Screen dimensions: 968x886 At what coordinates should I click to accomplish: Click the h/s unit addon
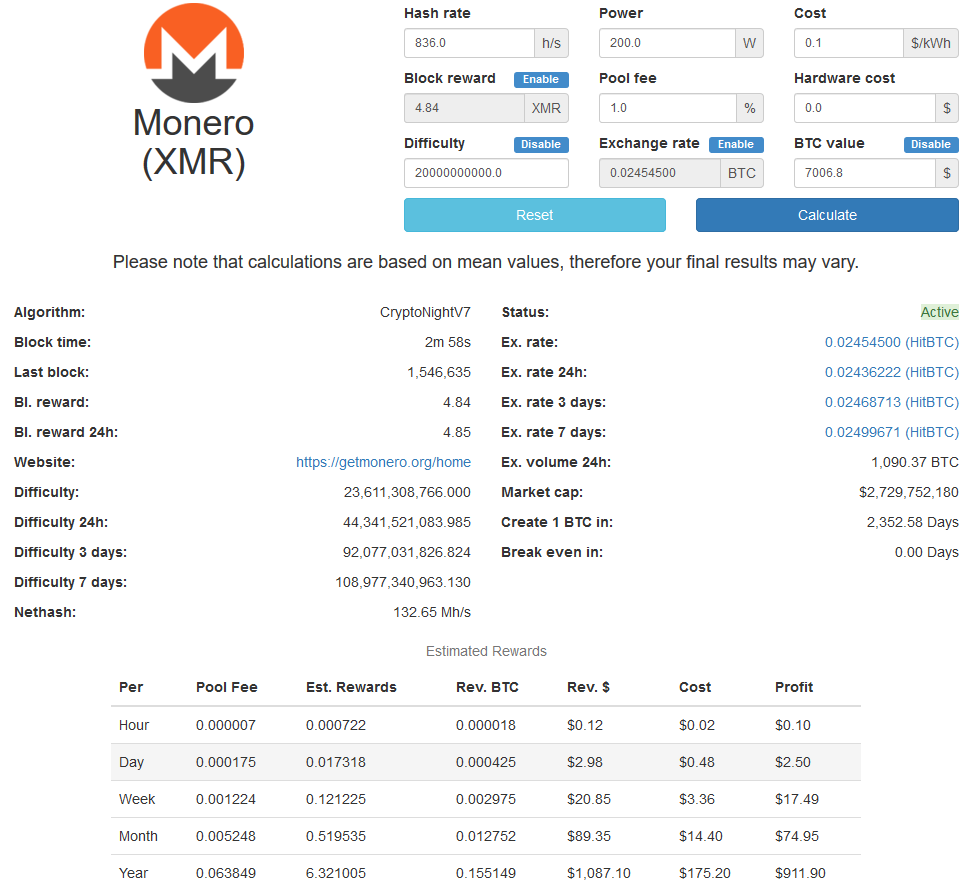[x=551, y=43]
